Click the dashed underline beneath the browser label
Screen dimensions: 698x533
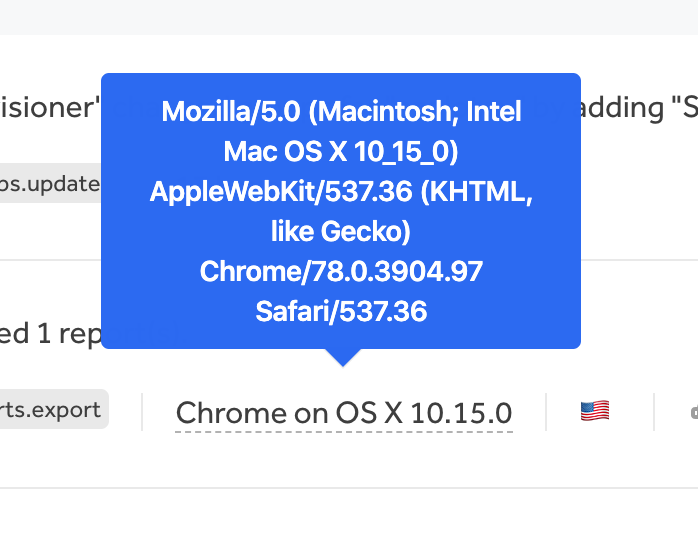tap(344, 431)
